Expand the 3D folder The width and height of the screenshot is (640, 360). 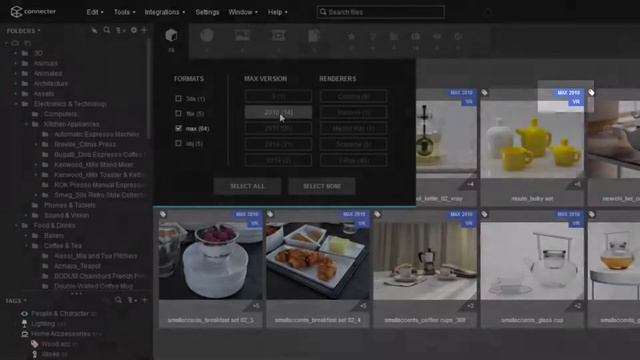coord(16,53)
